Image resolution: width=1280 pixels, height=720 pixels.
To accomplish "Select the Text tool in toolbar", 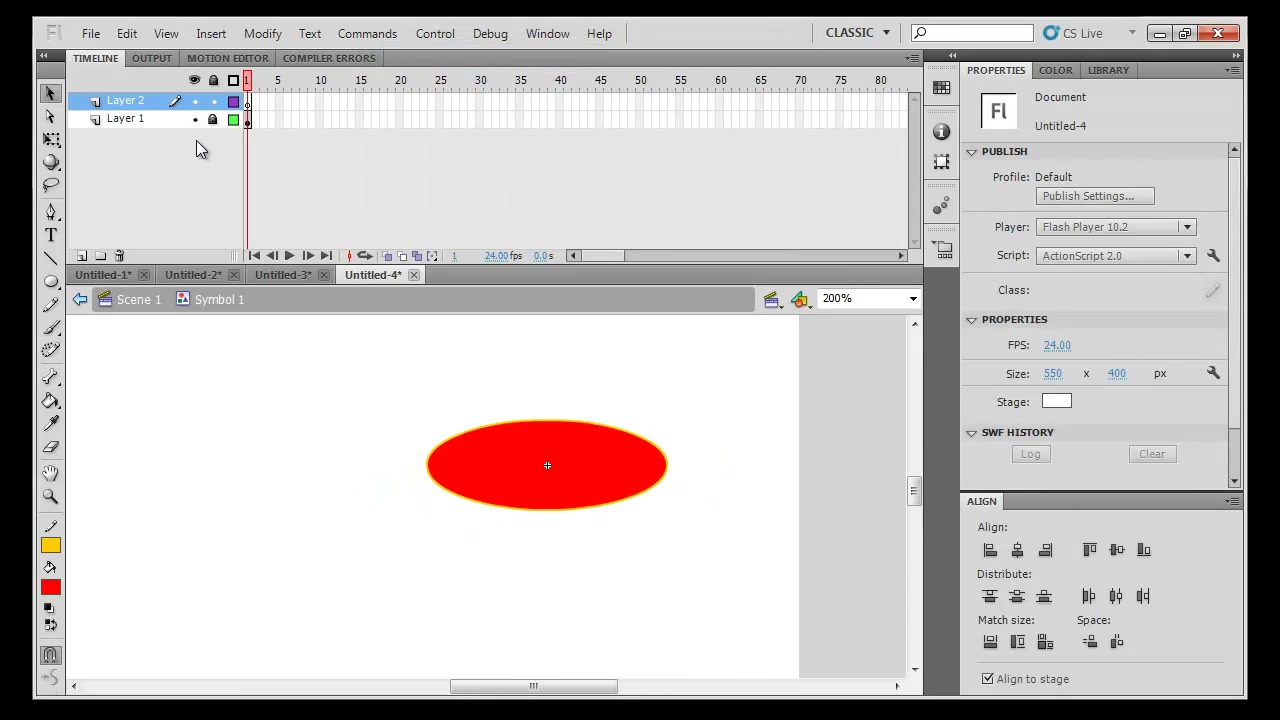I will coord(51,235).
